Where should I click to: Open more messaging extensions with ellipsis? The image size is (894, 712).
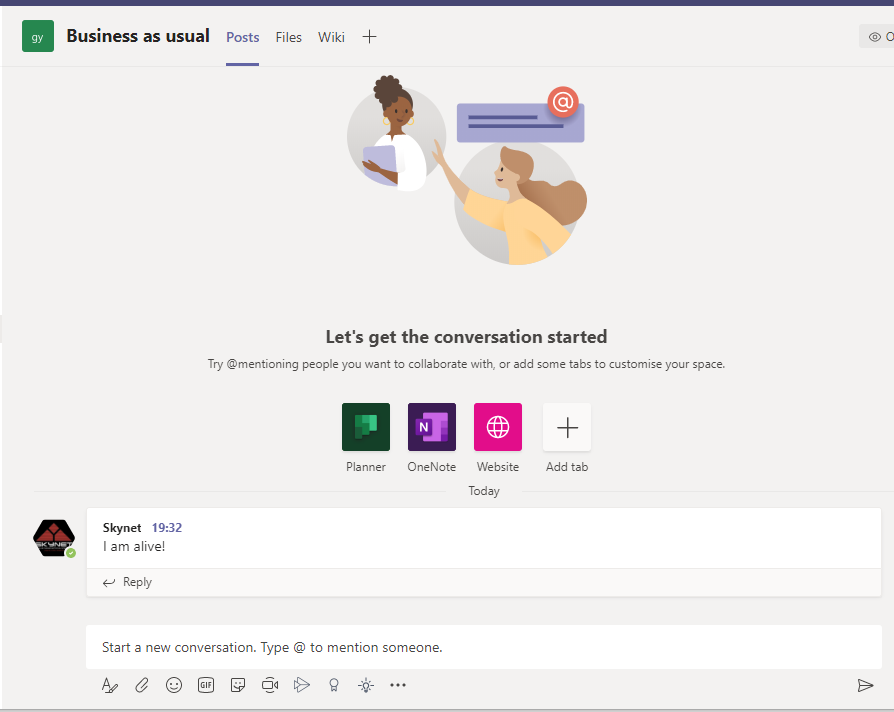(398, 685)
